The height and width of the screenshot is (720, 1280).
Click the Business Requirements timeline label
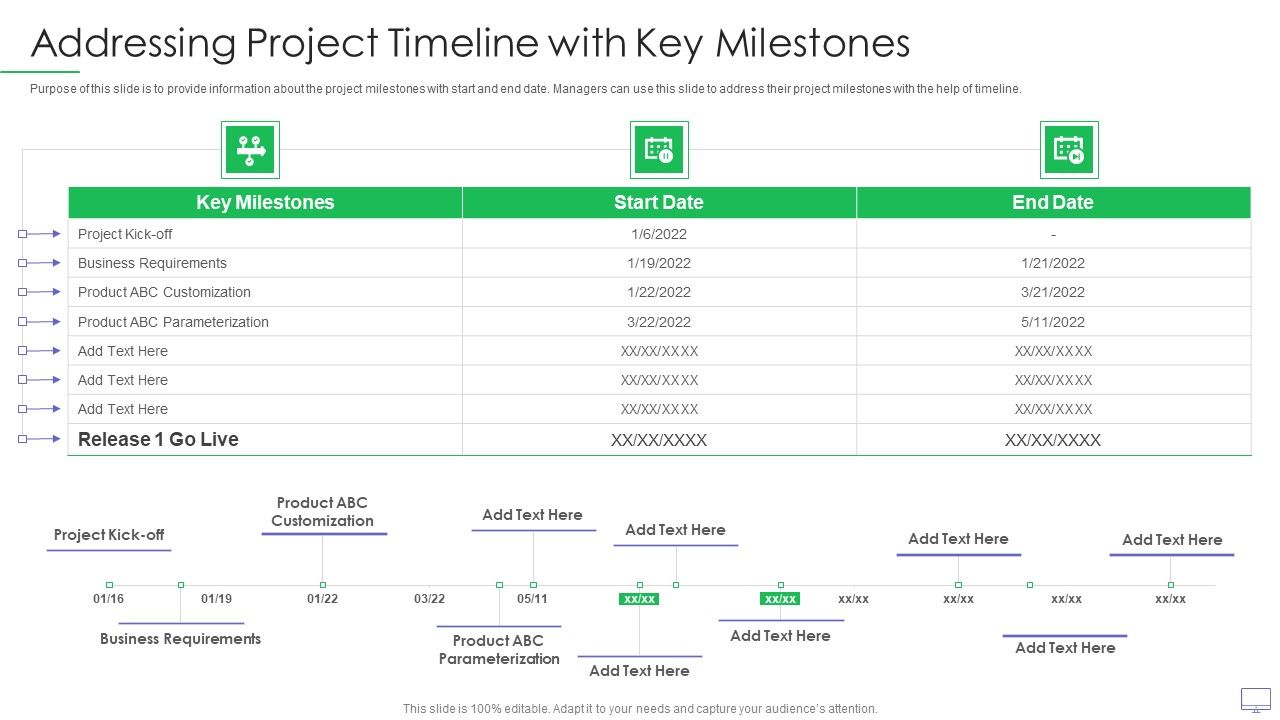click(x=180, y=639)
